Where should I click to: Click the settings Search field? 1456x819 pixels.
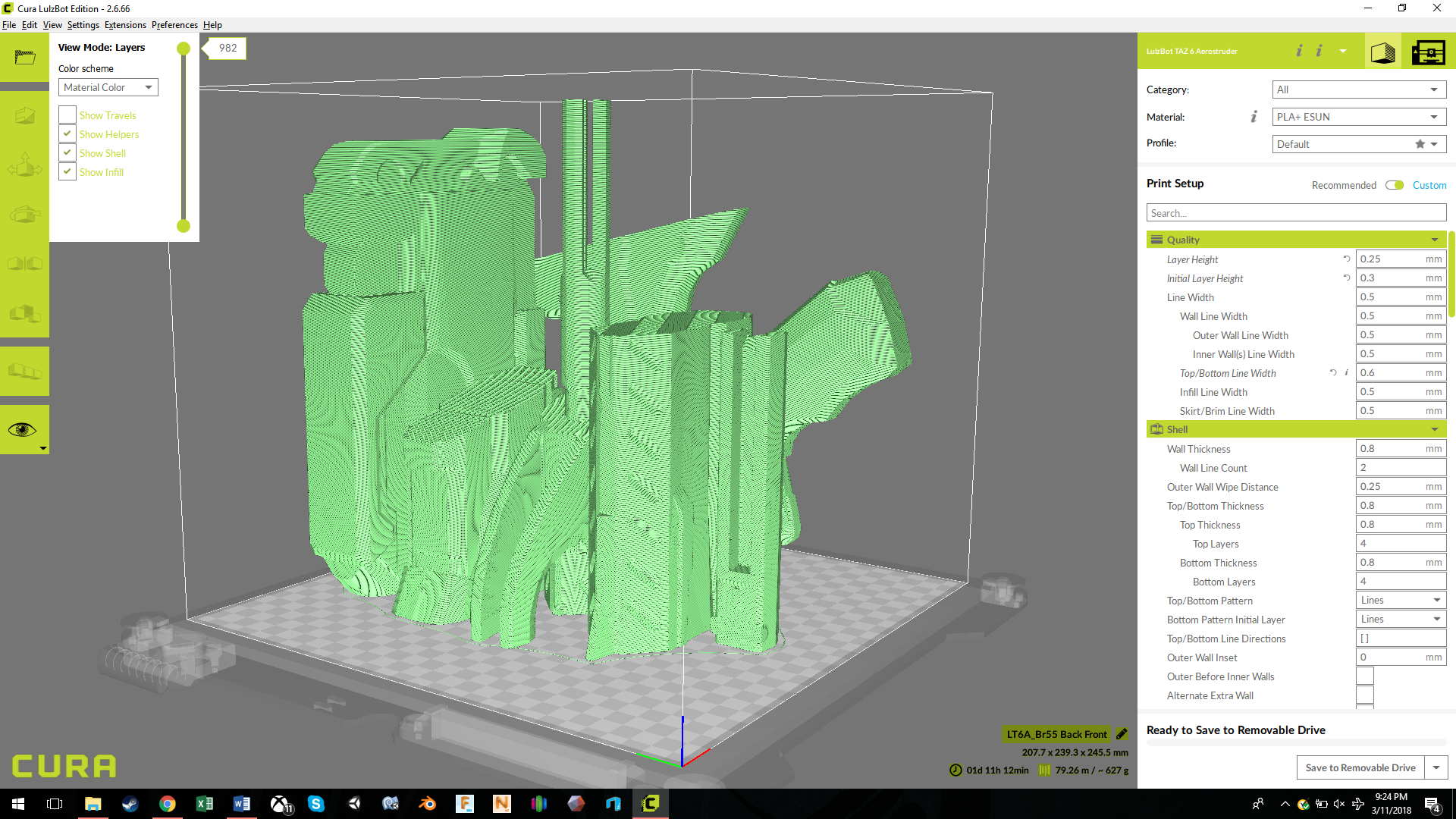1296,213
